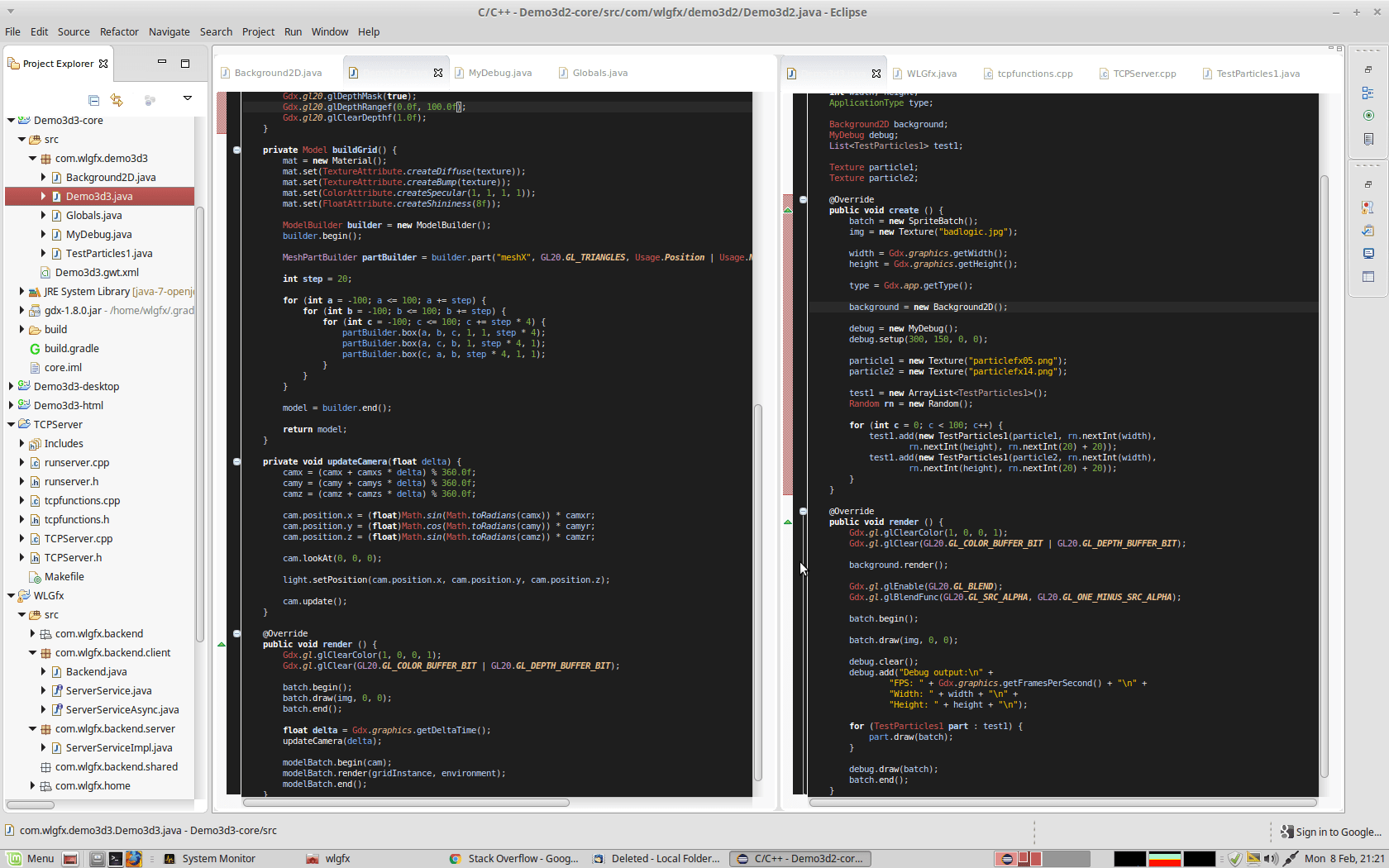Fold create method in right editor
The image size is (1389, 868).
[803, 199]
